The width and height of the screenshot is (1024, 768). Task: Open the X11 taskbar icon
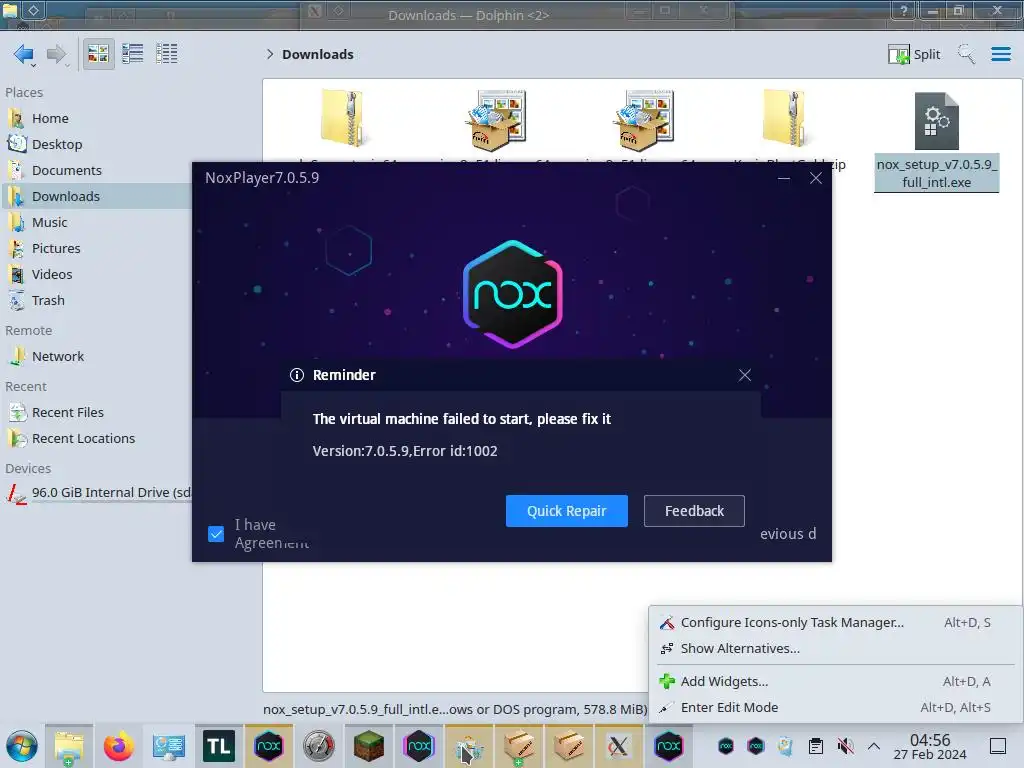pyautogui.click(x=618, y=746)
